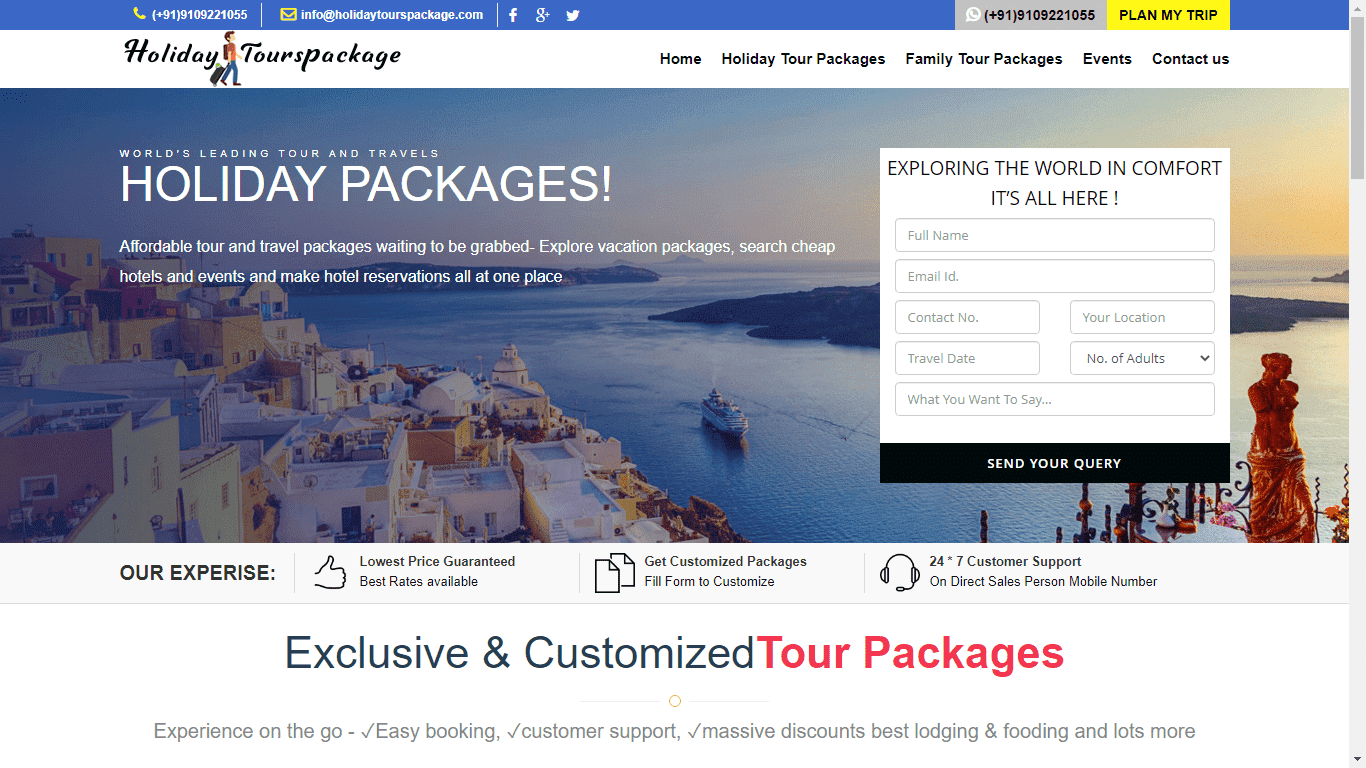The image size is (1366, 768).
Task: Click the yellow PLAN MY TRIP button
Action: (x=1168, y=15)
